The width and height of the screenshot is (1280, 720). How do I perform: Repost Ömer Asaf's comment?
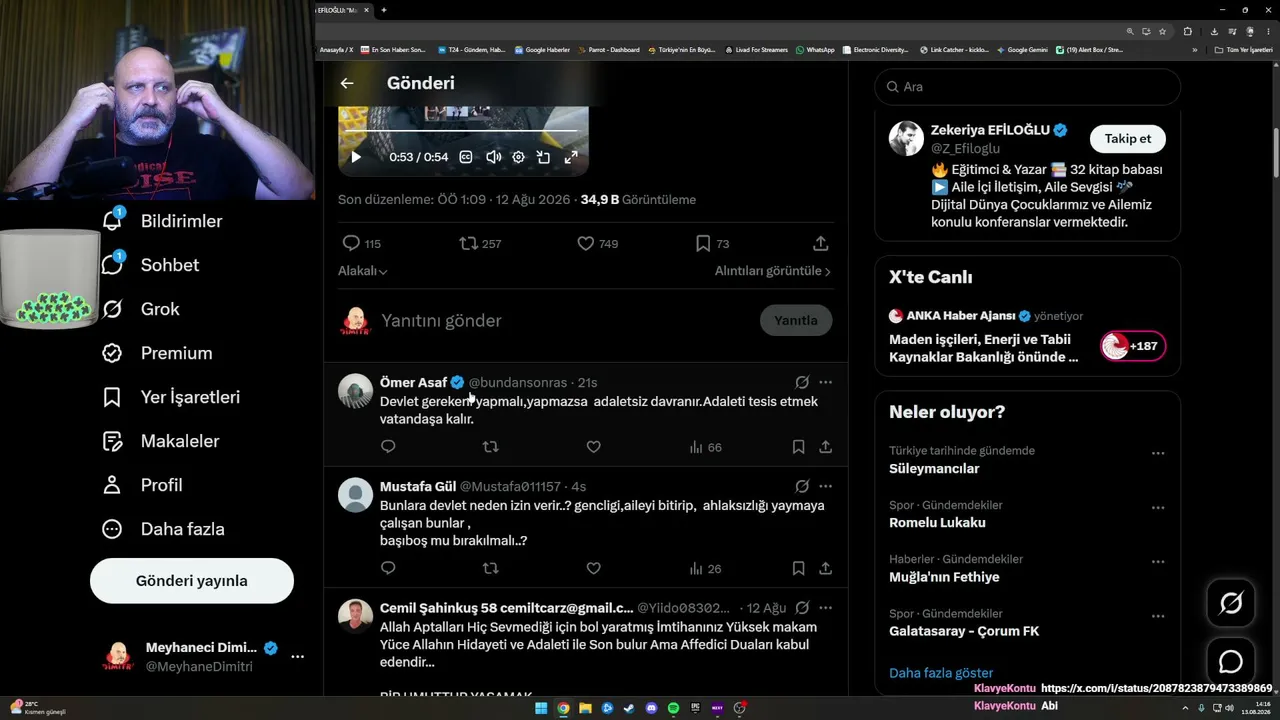pos(491,447)
